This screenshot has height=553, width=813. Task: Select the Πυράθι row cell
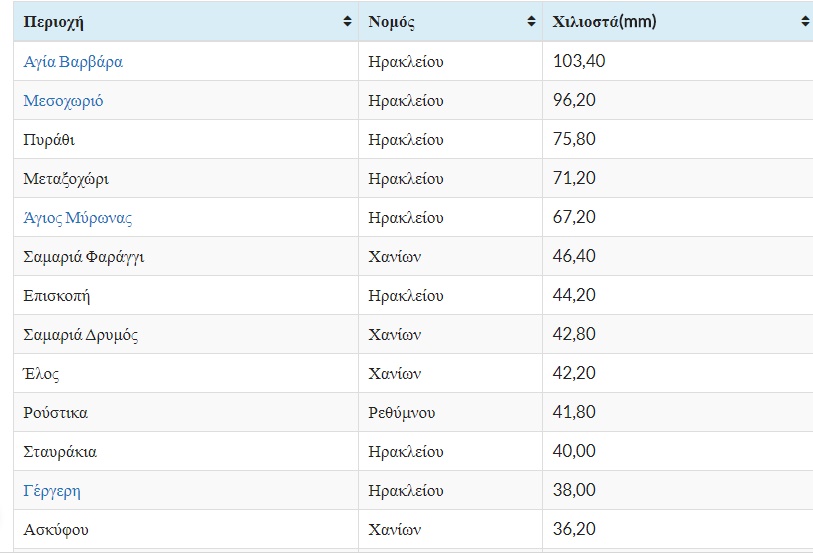(x=49, y=140)
